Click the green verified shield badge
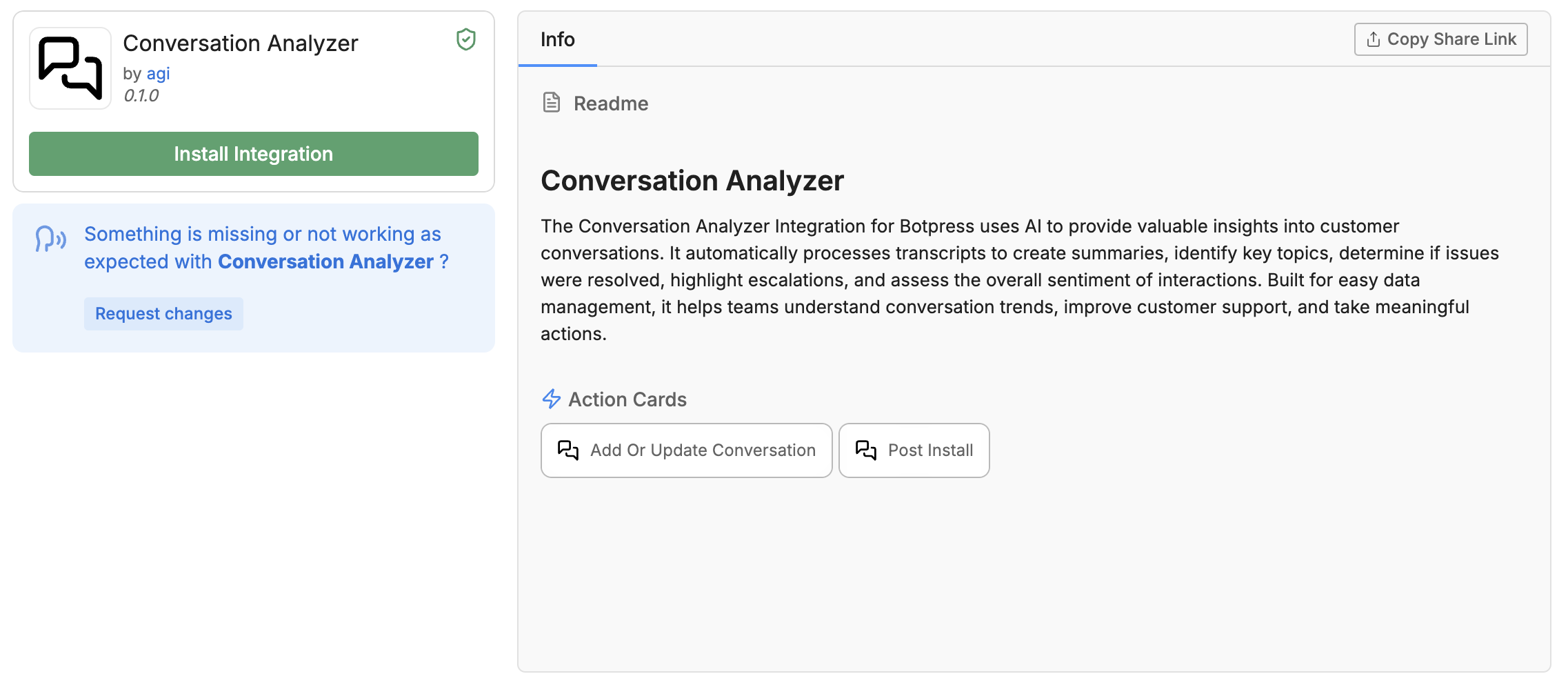The height and width of the screenshot is (694, 1568). pyautogui.click(x=466, y=40)
